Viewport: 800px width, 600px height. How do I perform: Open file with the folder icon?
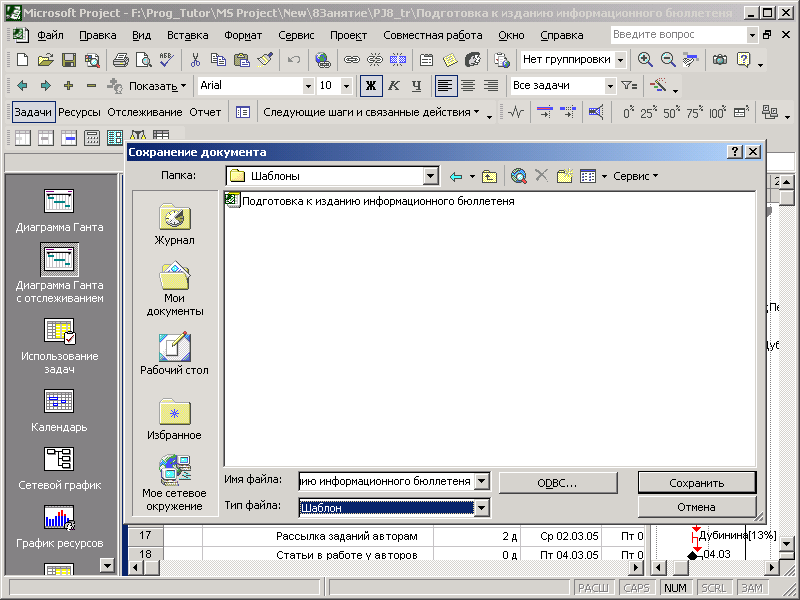click(45, 60)
